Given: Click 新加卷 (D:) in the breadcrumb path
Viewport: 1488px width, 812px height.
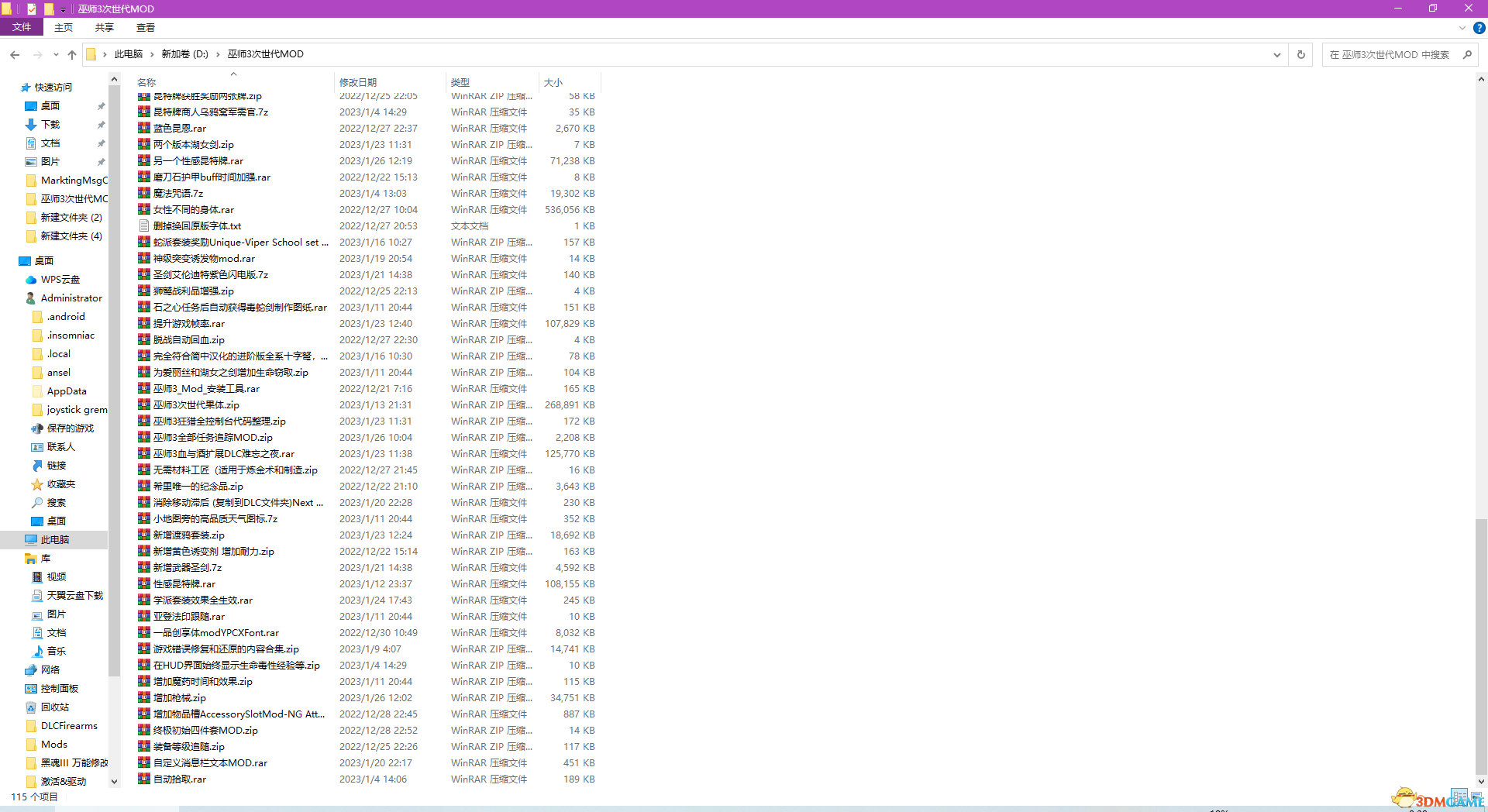Looking at the screenshot, I should tap(184, 54).
